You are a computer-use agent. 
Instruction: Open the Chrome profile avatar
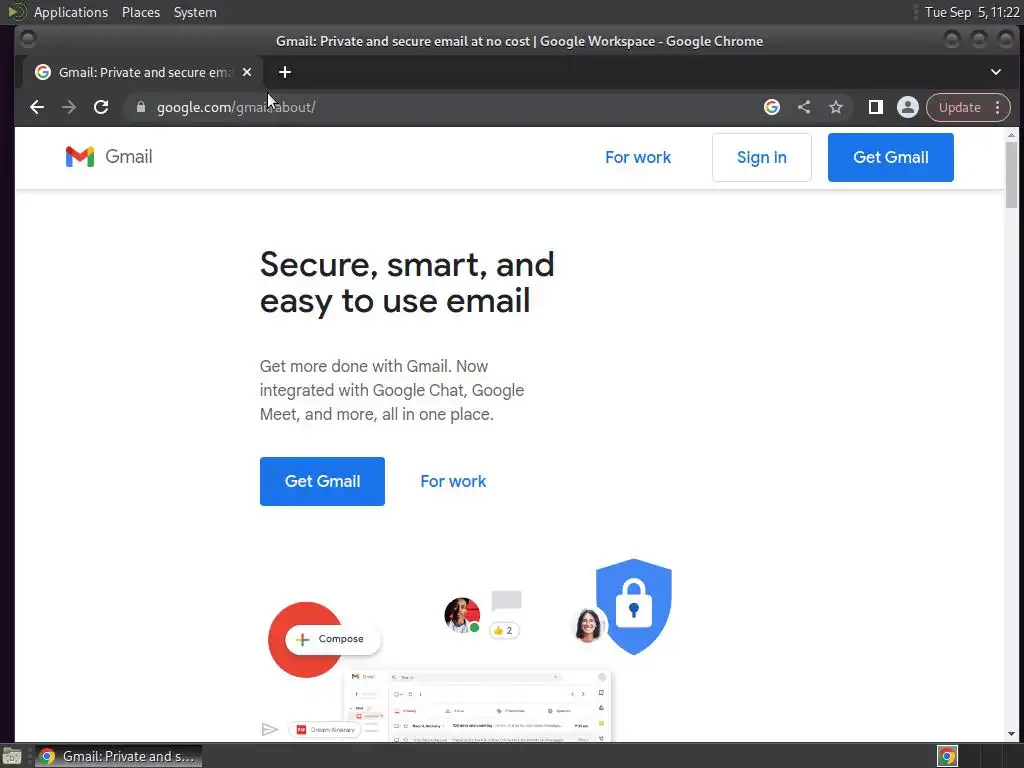[x=908, y=107]
